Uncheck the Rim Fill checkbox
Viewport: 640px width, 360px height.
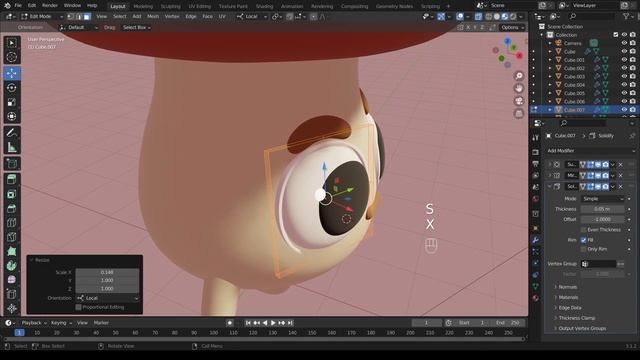583,240
